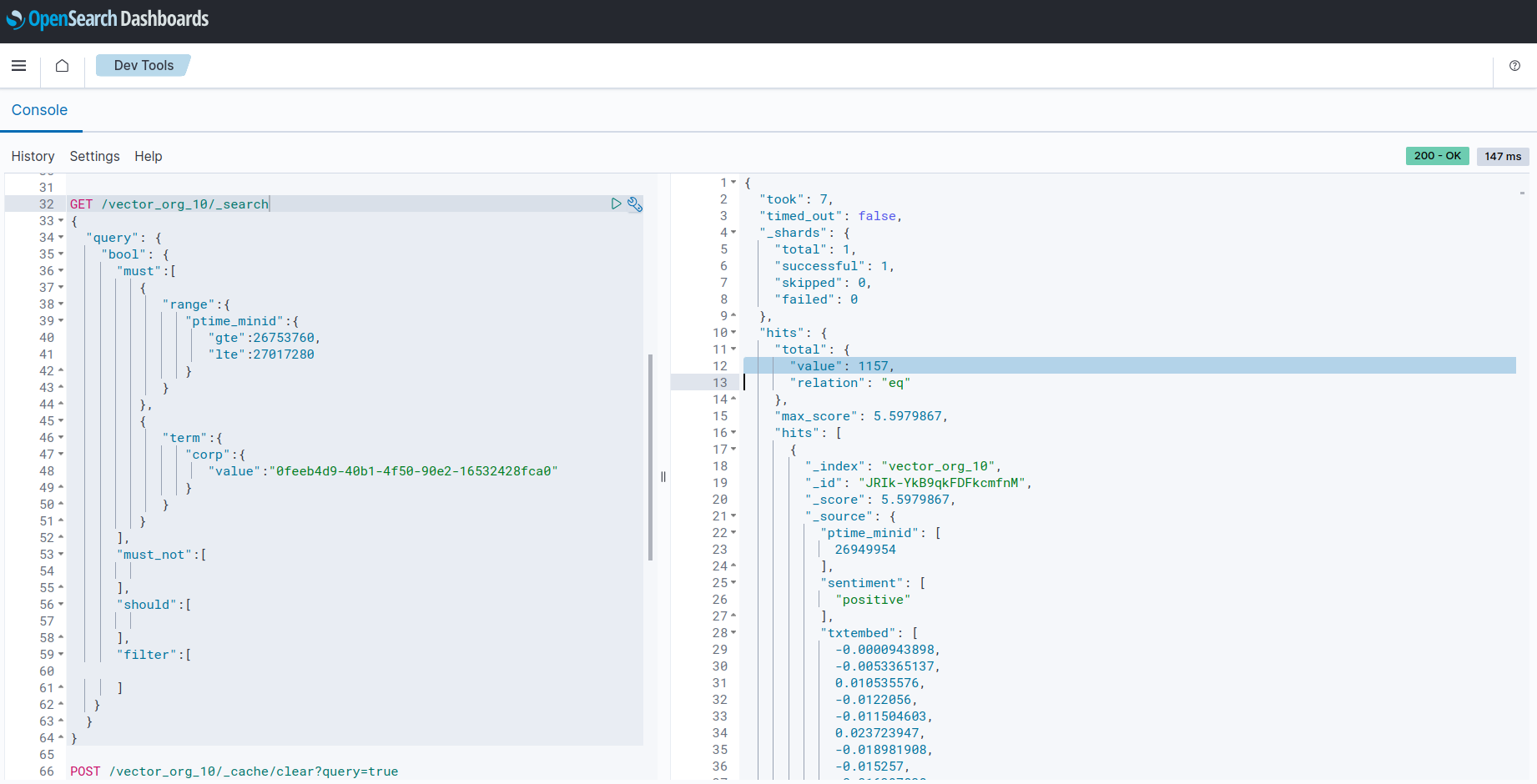Click the request editor vertical scrollbar
Image resolution: width=1537 pixels, height=784 pixels.
[650, 457]
